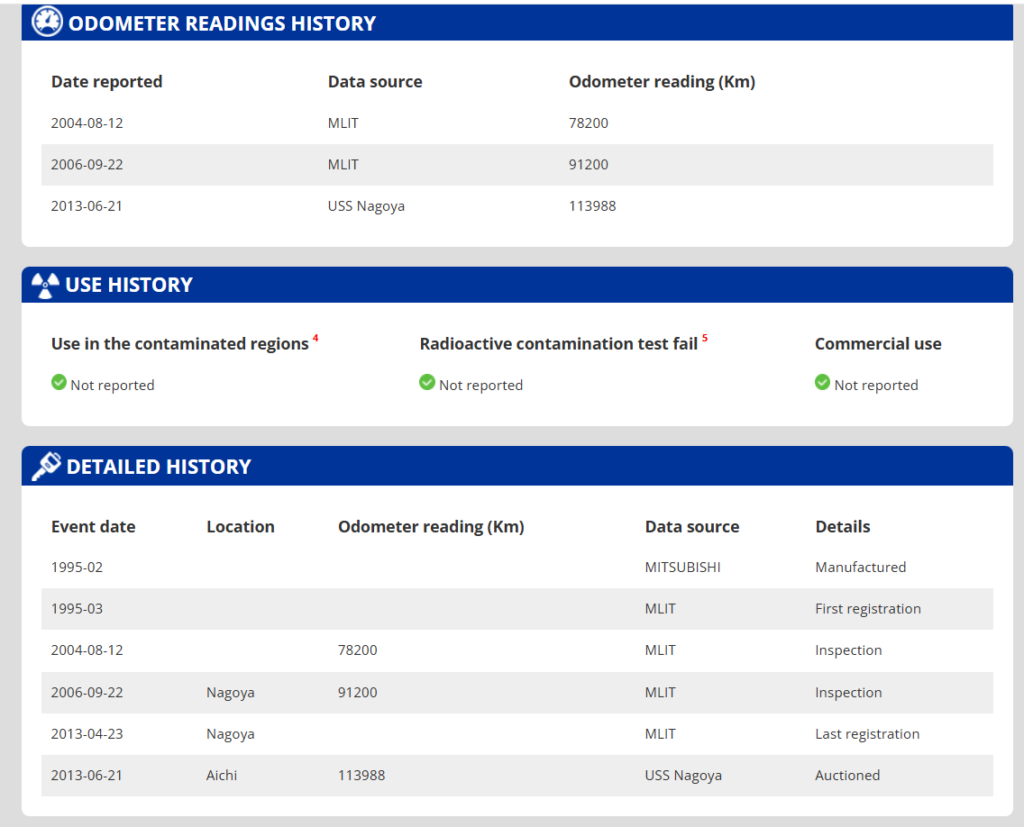
Task: Click the 113988 reading from USS Nagoya
Action: coord(592,206)
